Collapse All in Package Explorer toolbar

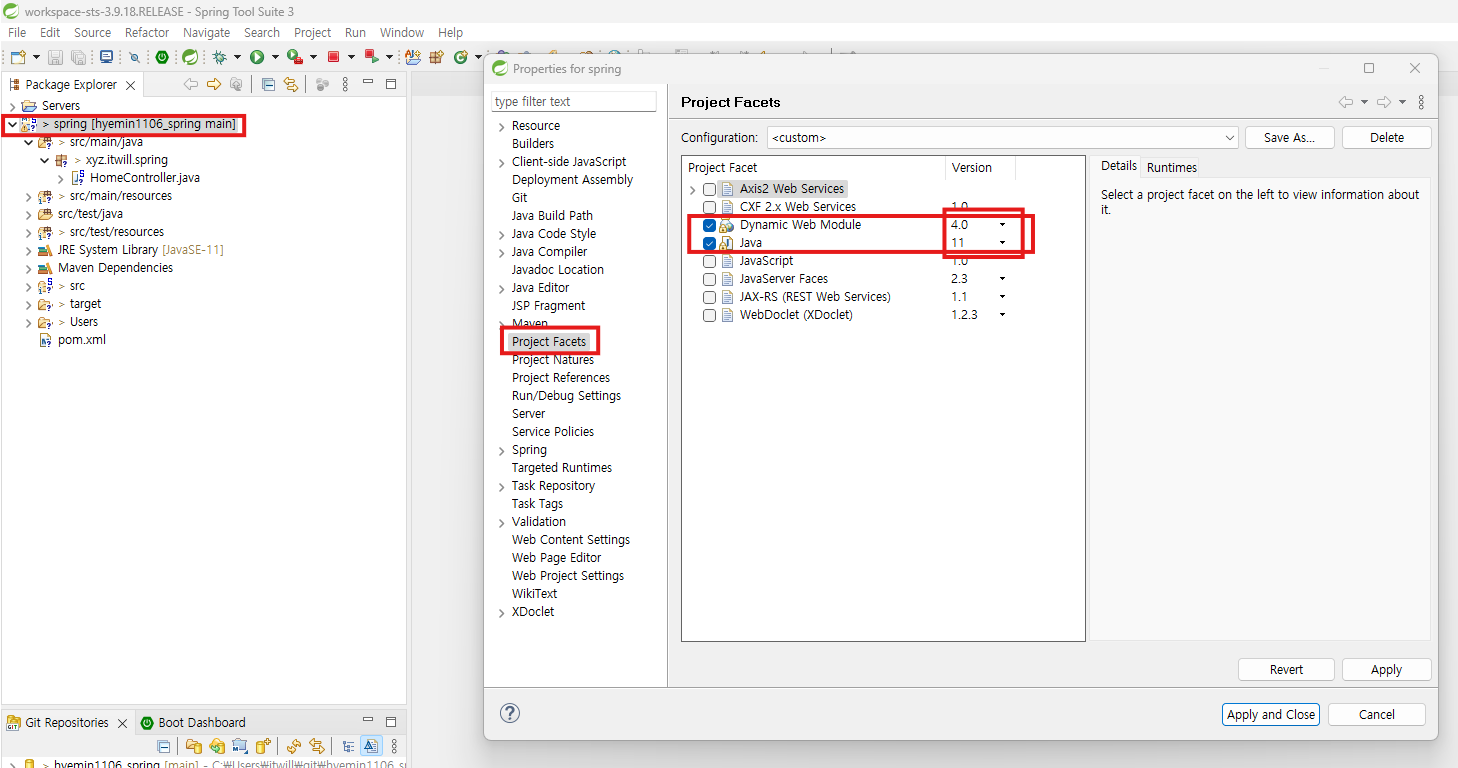[x=268, y=85]
